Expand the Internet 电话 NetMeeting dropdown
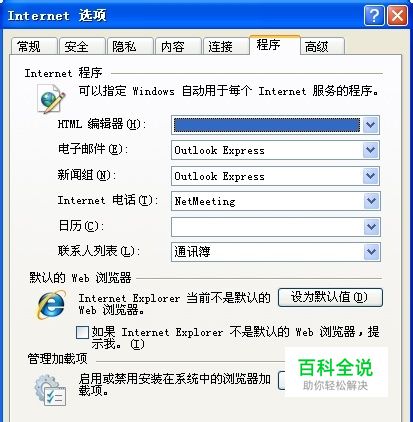 [371, 201]
